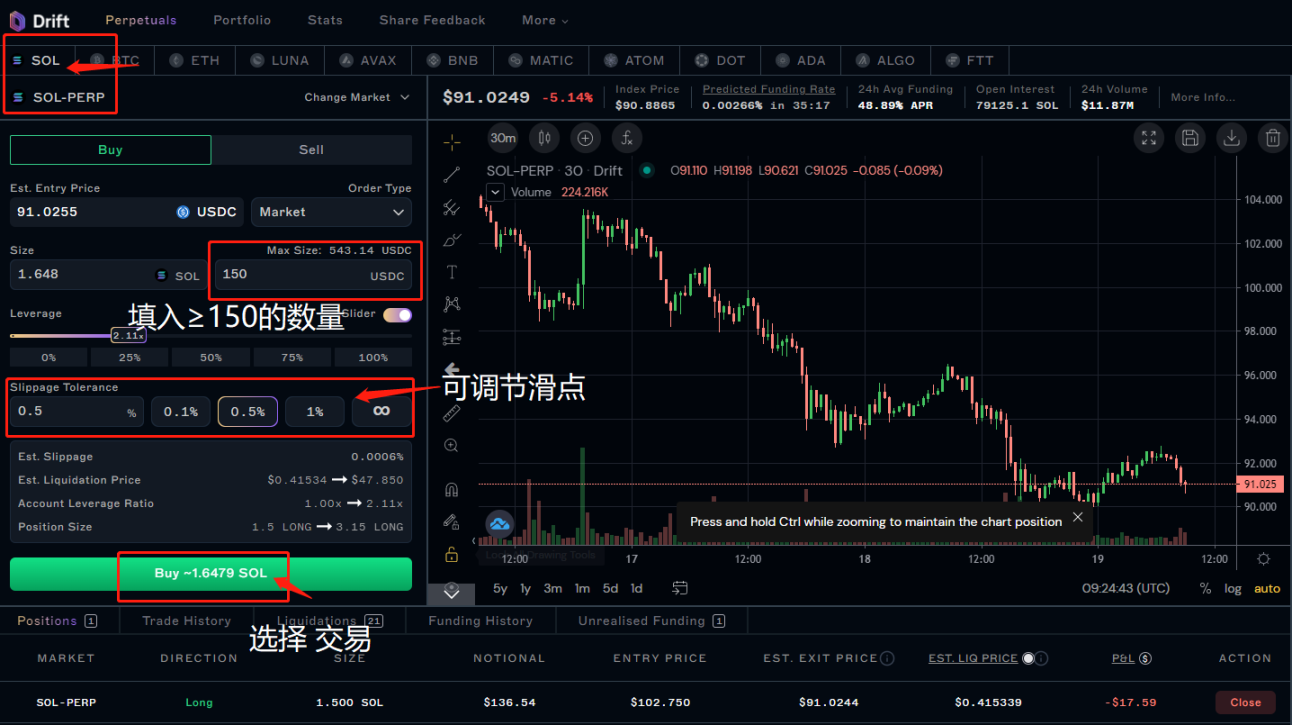Open the Trade History tab
The height and width of the screenshot is (725, 1292).
[186, 621]
